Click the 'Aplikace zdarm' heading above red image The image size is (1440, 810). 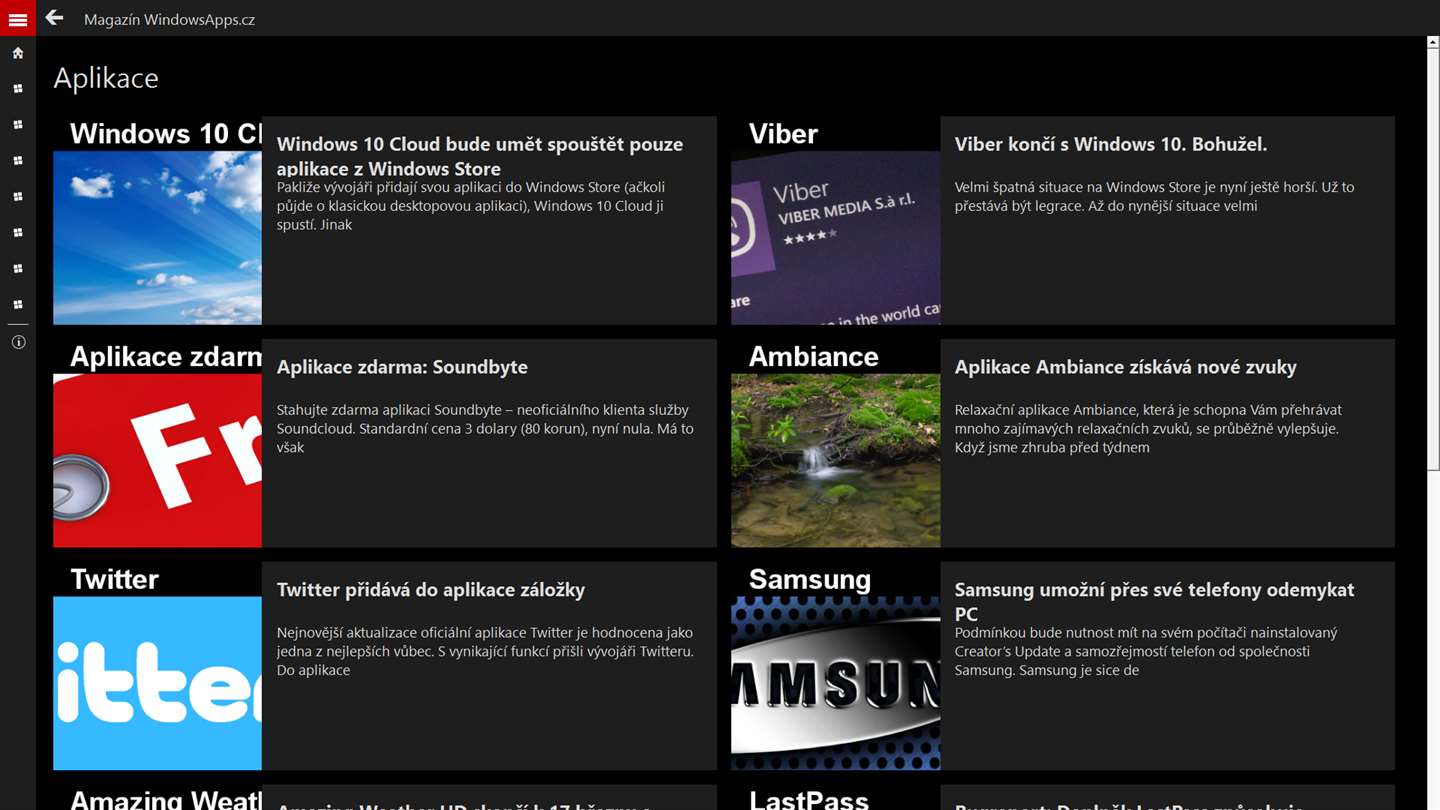click(166, 357)
